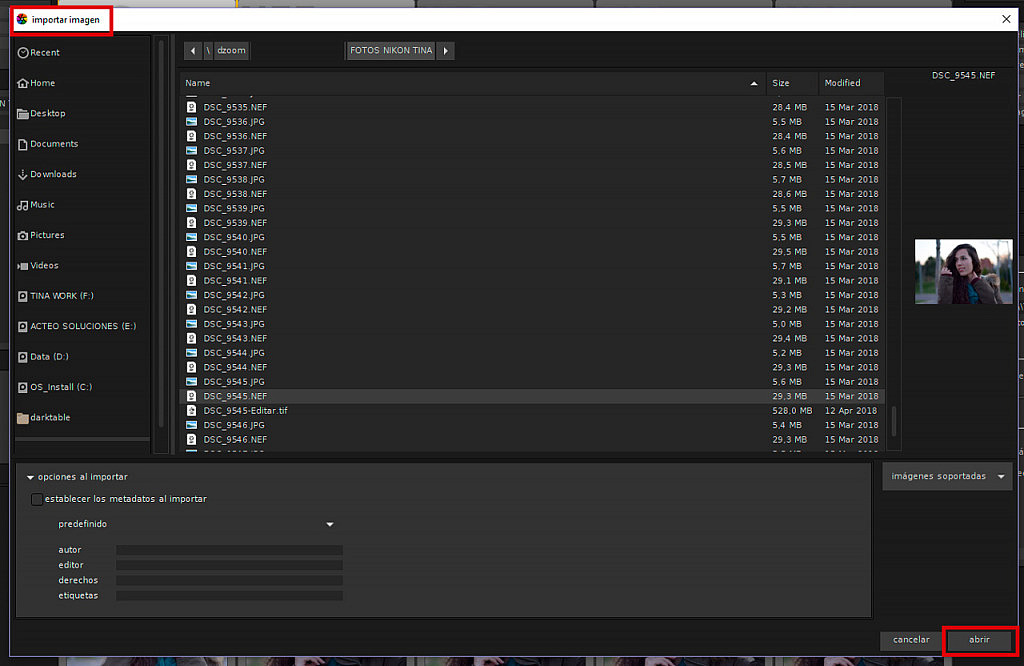Image resolution: width=1024 pixels, height=666 pixels.
Task: Open the Downloads sidebar location
Action: (52, 174)
